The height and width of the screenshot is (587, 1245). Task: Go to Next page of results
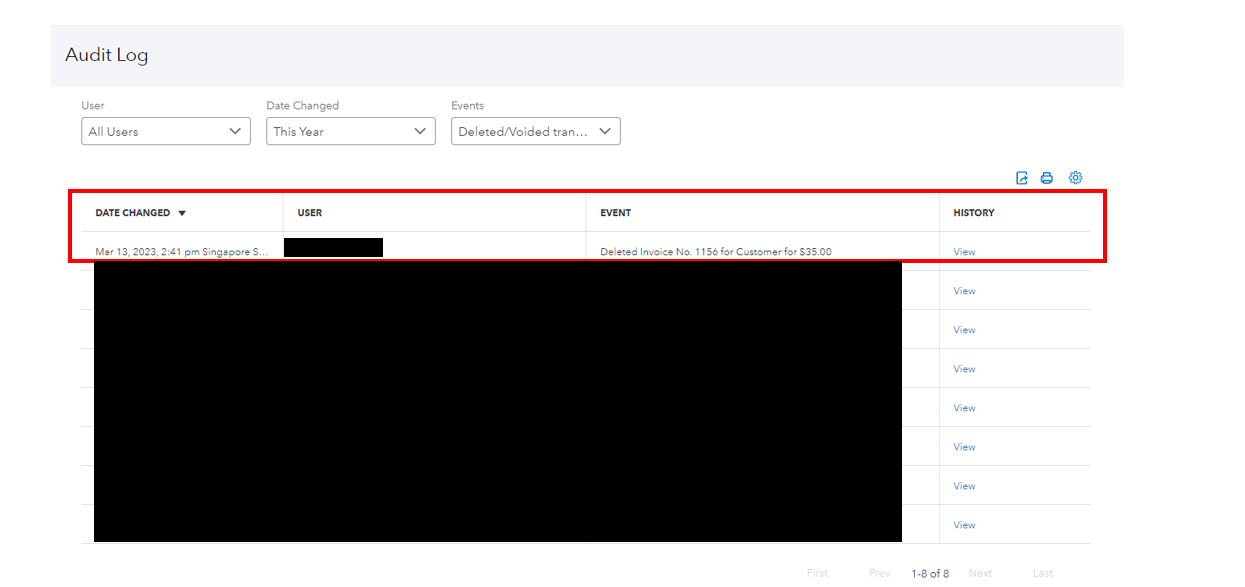coord(980,573)
